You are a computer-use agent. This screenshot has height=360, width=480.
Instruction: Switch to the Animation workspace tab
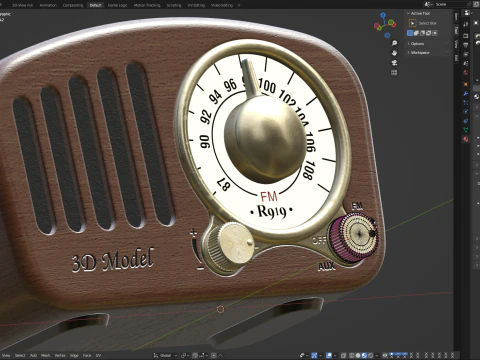[48, 5]
